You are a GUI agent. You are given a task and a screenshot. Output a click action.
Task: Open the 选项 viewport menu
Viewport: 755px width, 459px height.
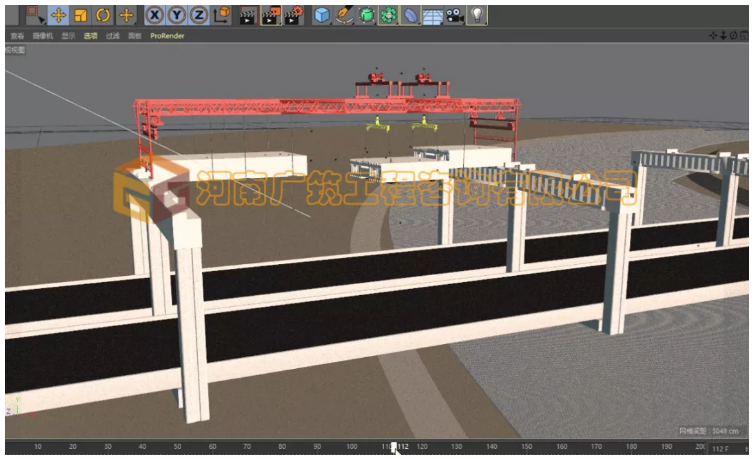(x=91, y=36)
